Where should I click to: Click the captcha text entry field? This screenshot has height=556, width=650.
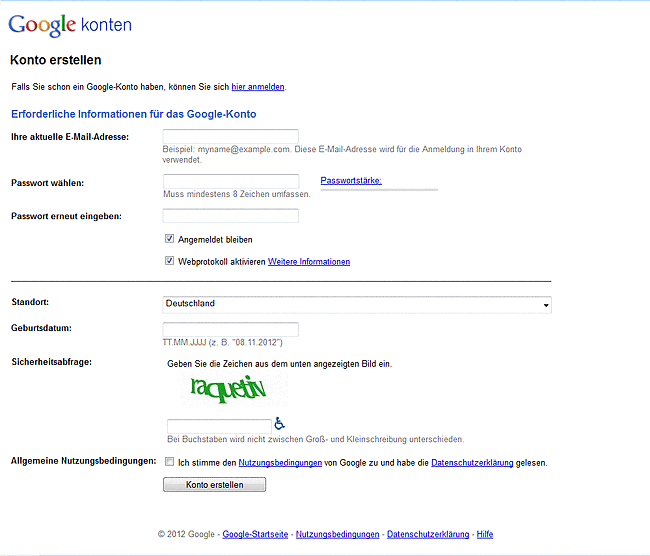(x=219, y=425)
